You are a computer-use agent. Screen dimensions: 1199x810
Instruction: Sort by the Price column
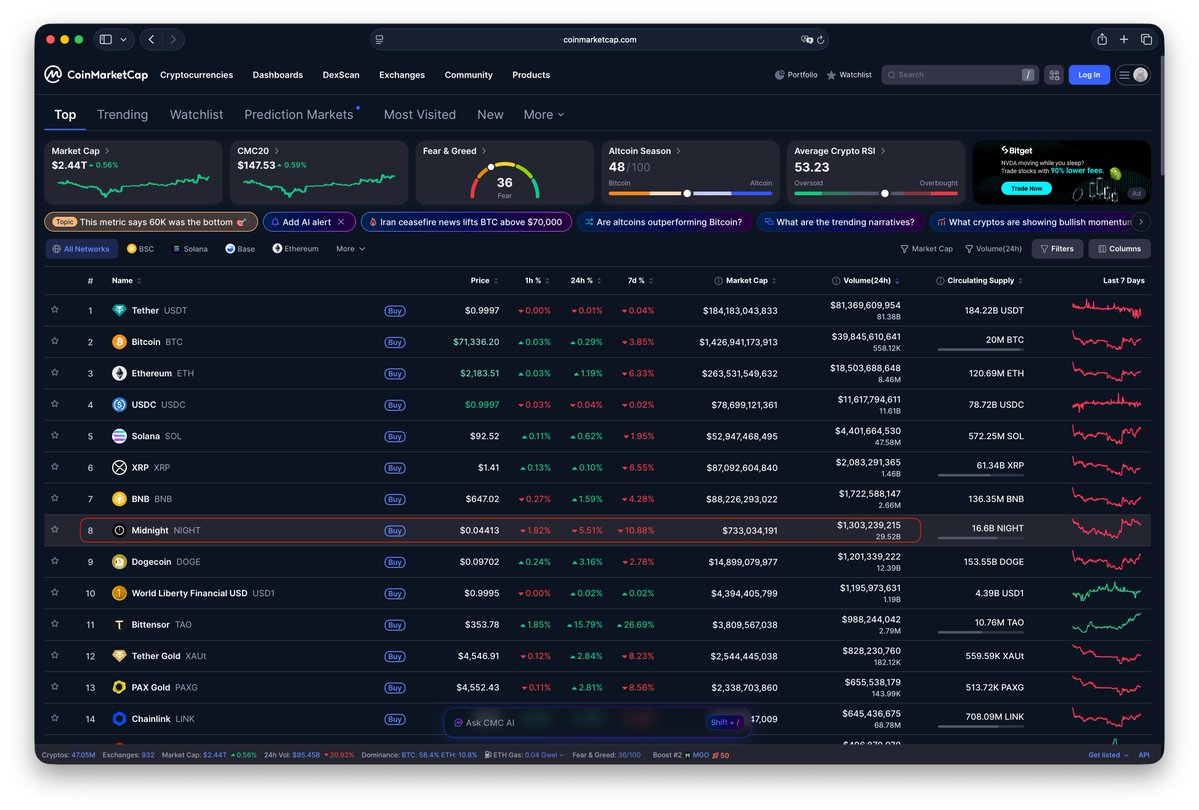coord(484,281)
